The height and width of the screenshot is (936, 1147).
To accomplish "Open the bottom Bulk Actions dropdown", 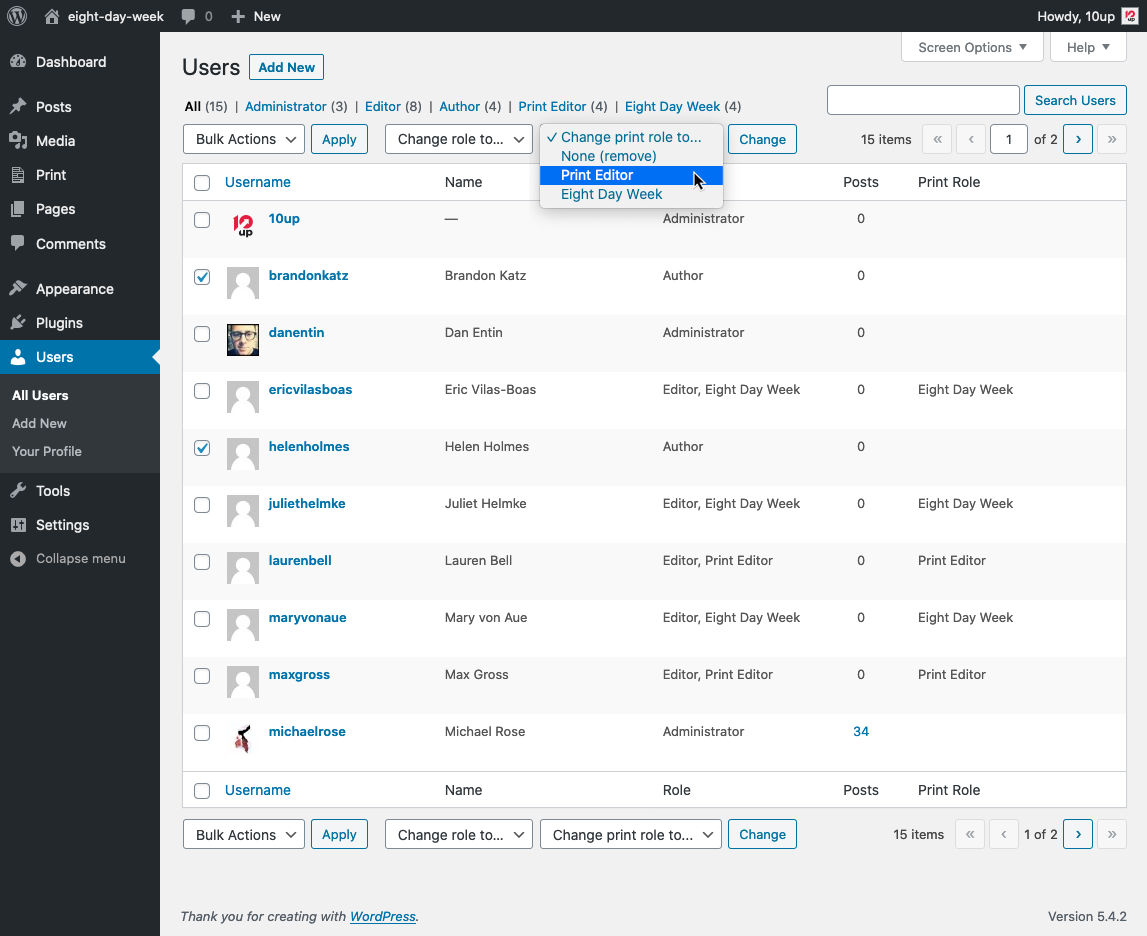I will point(244,834).
